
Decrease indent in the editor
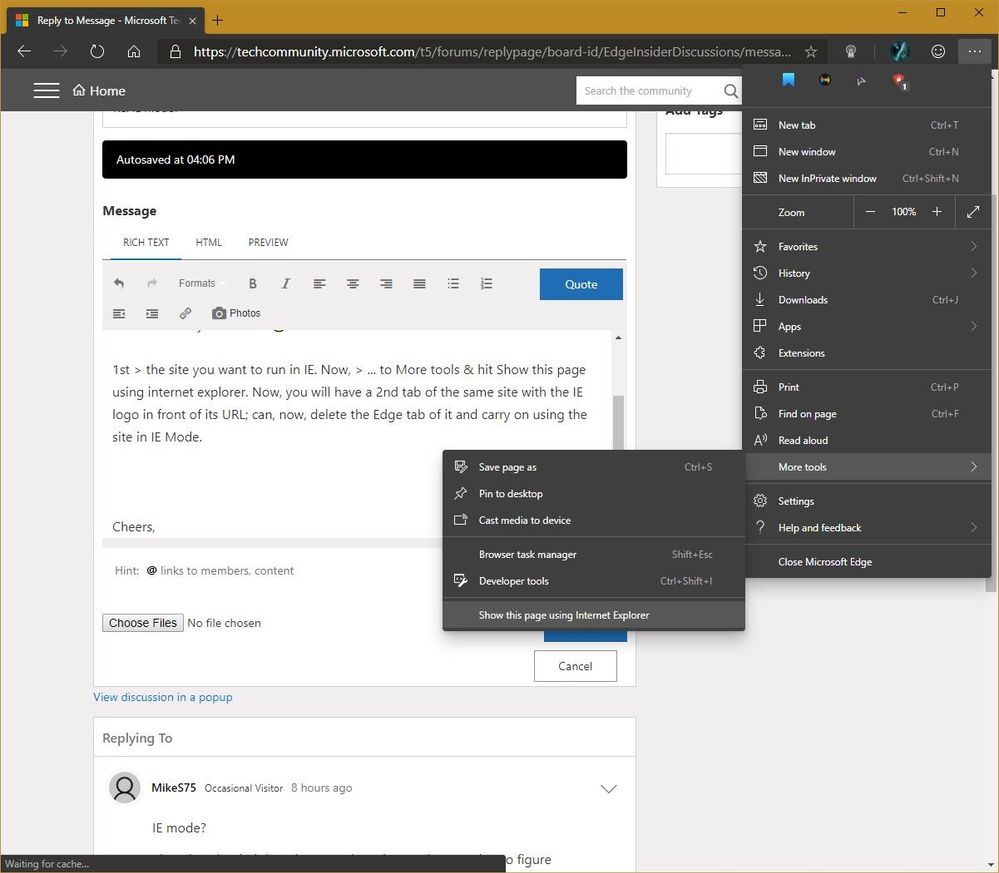(x=119, y=314)
